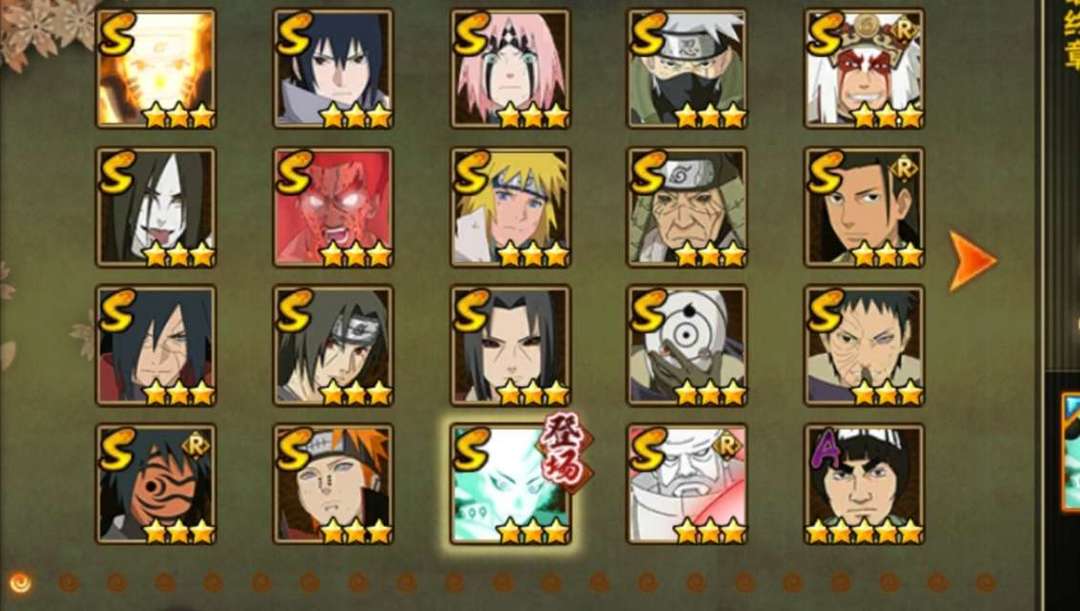Select the highlighted cyan glowing character tile
This screenshot has height=611, width=1080.
pos(510,484)
